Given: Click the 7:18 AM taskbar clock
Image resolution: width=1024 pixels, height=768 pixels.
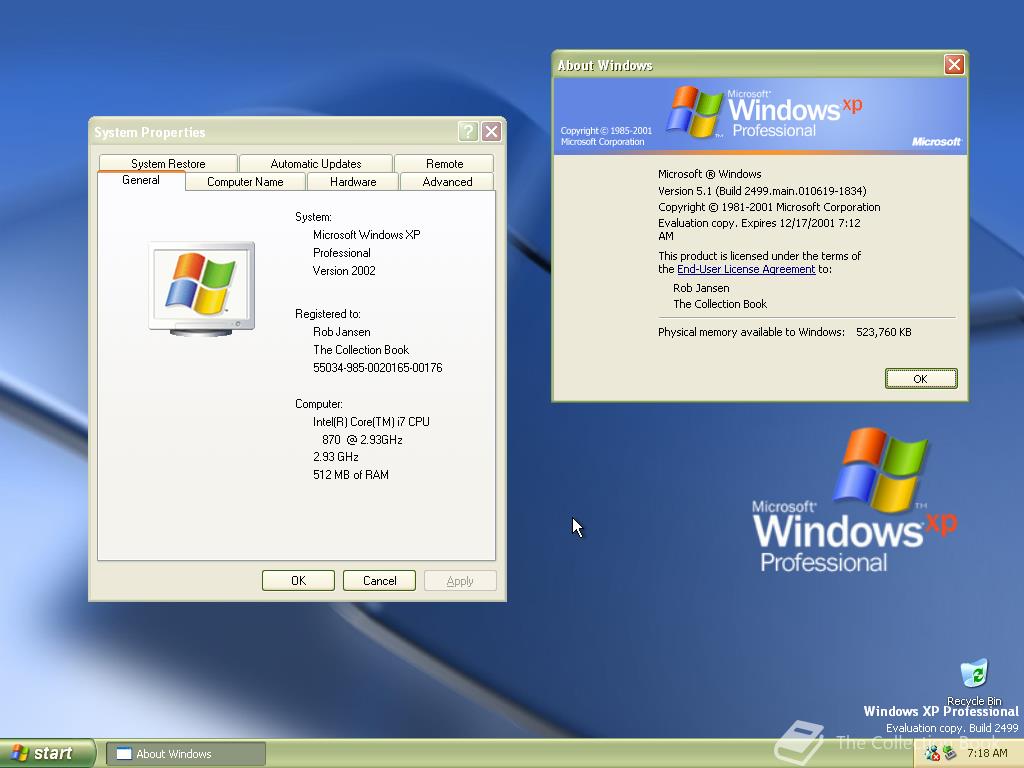Looking at the screenshot, I should tap(987, 754).
